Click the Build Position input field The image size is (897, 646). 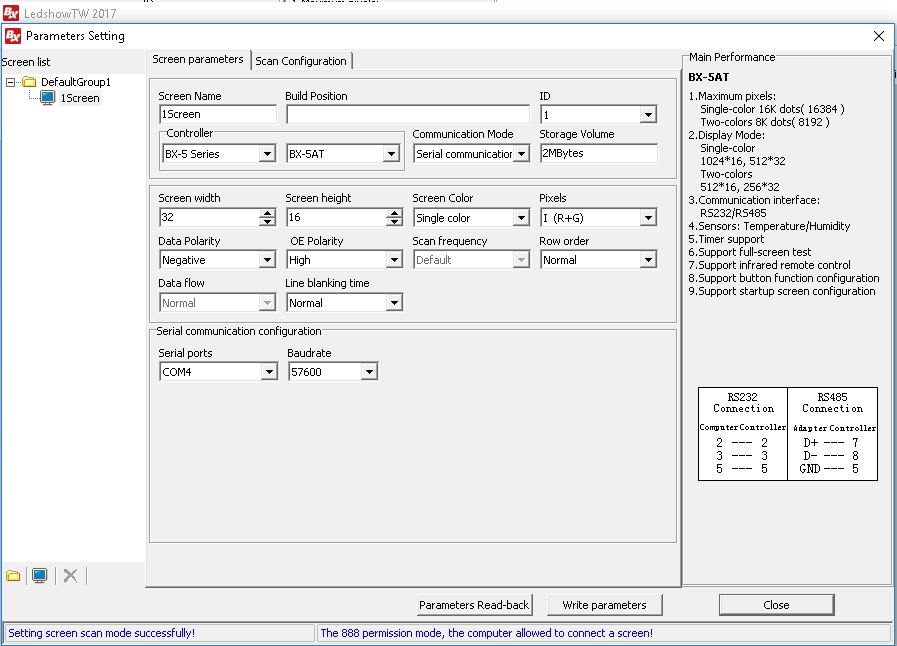pyautogui.click(x=408, y=114)
